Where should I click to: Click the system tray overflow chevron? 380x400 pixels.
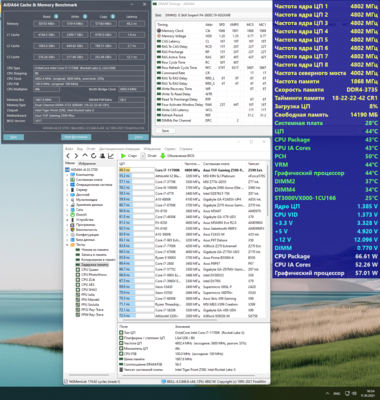[327, 393]
